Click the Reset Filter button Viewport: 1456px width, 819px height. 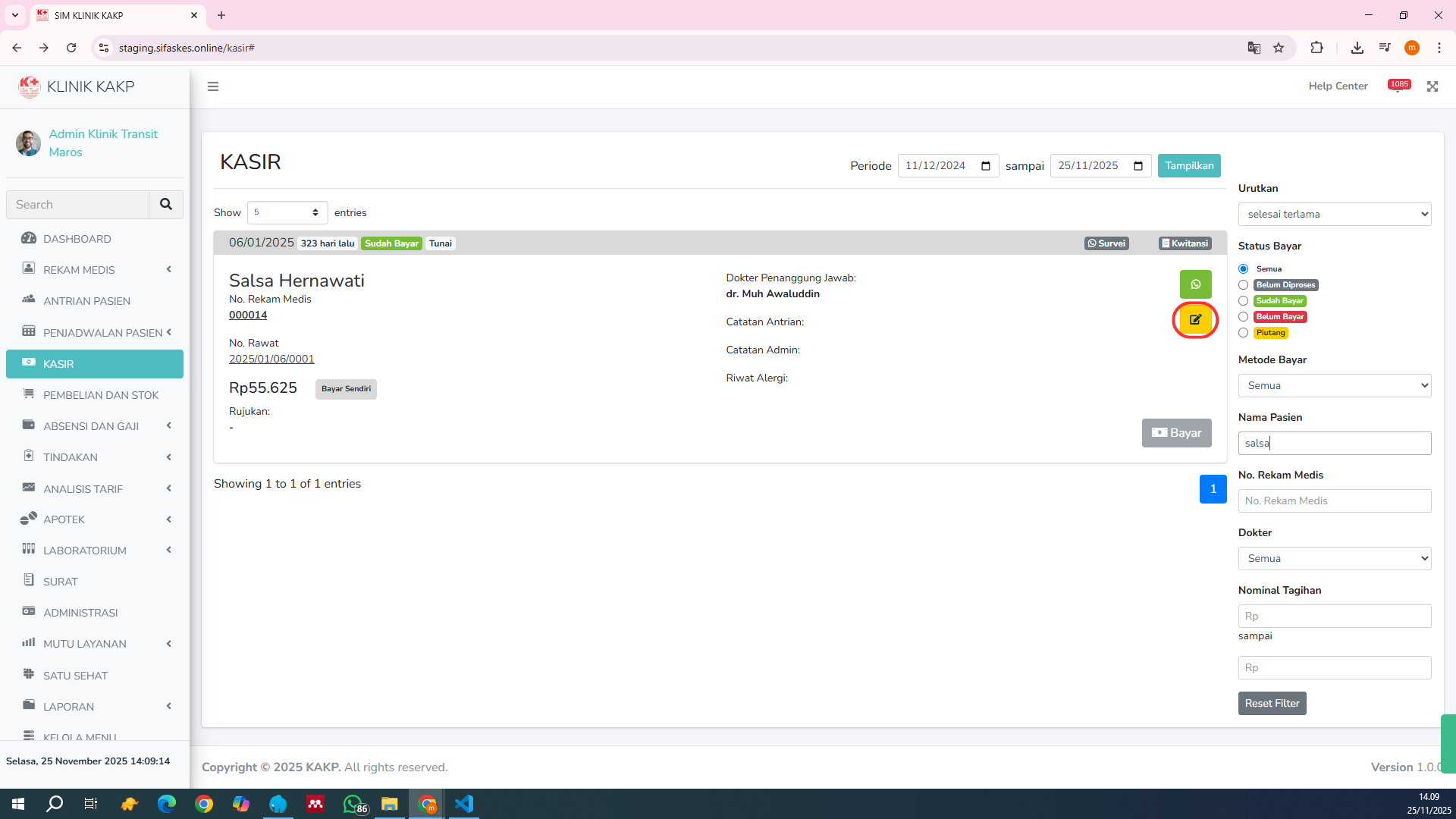[x=1272, y=704]
